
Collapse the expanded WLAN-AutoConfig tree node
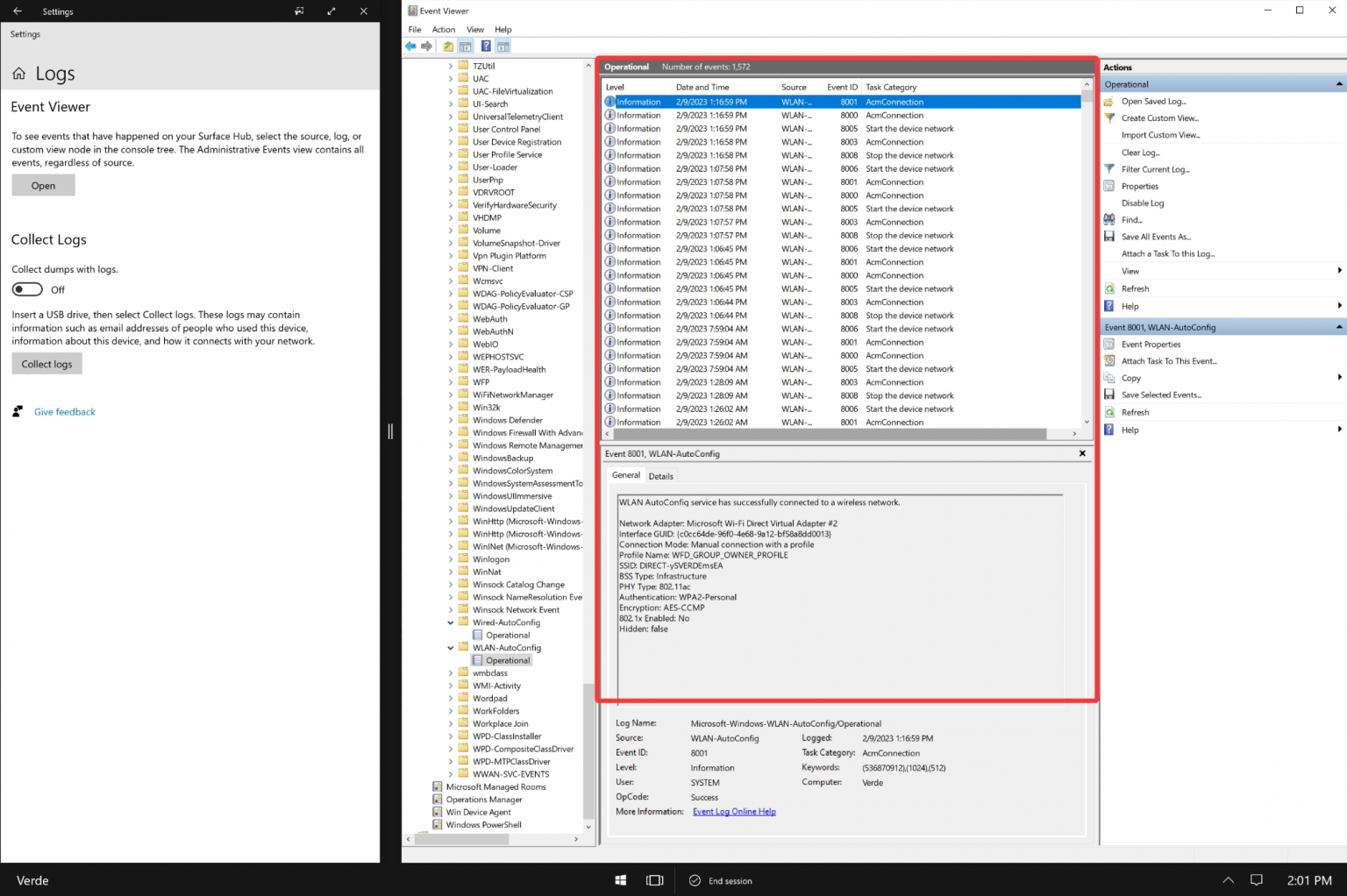point(450,647)
